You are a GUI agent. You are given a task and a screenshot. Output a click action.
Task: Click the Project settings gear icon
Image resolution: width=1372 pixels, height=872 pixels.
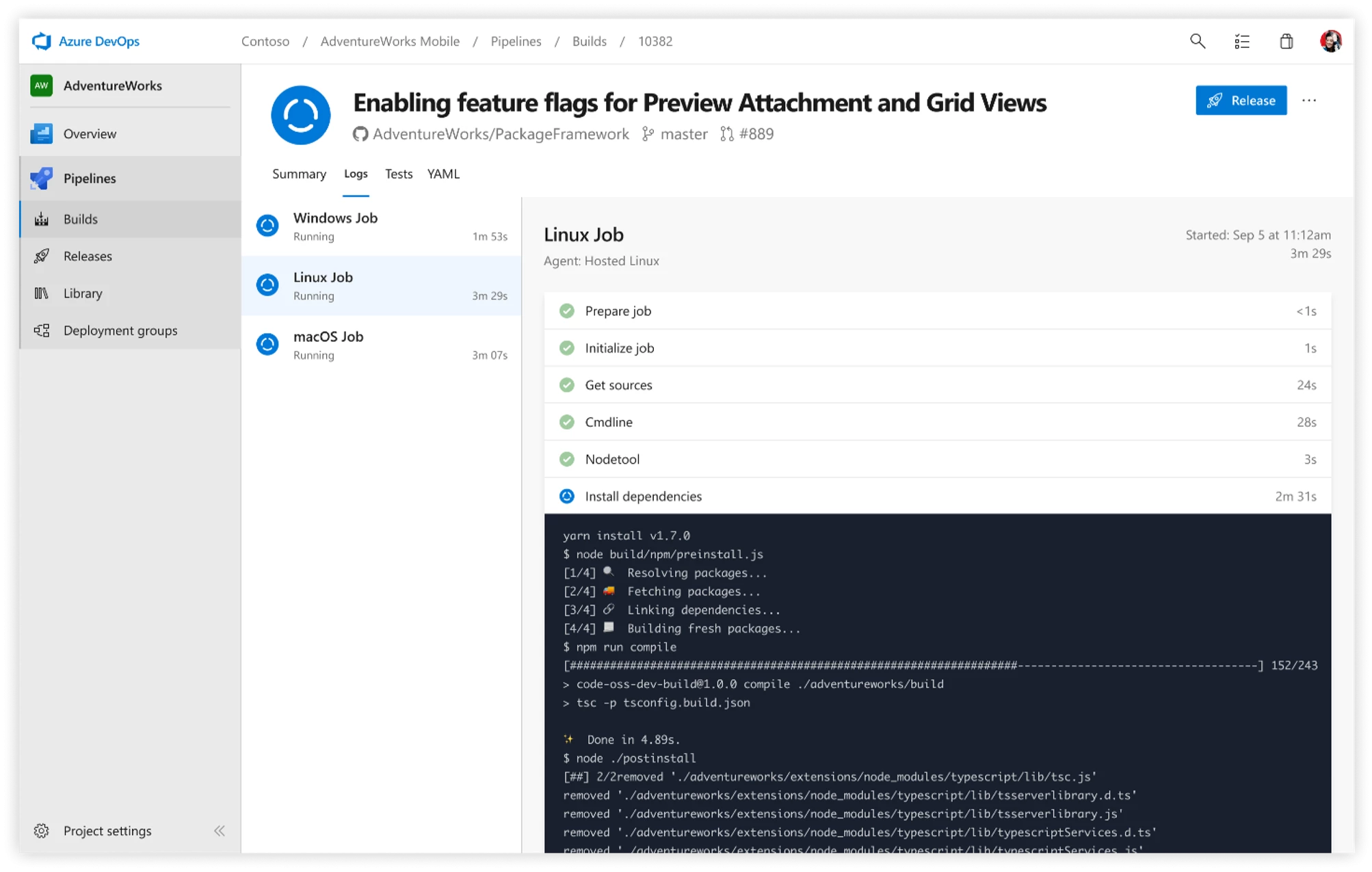[40, 830]
